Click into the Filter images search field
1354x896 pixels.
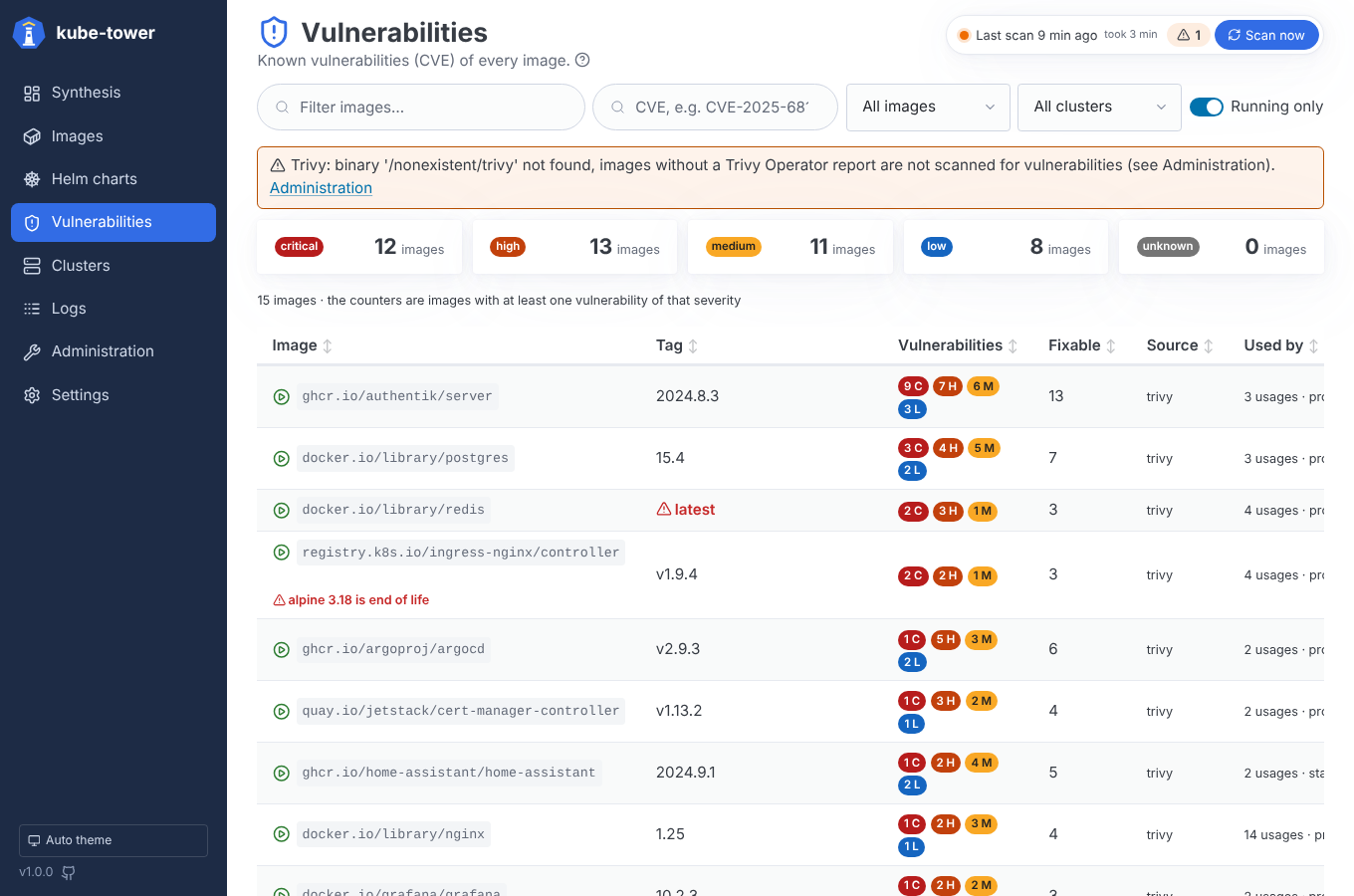(421, 108)
